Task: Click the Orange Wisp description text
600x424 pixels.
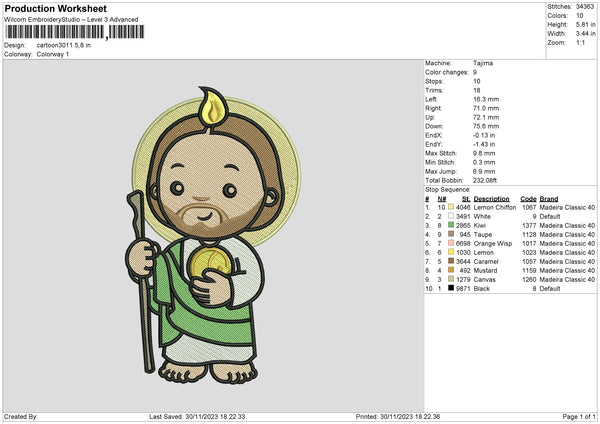Action: 492,243
